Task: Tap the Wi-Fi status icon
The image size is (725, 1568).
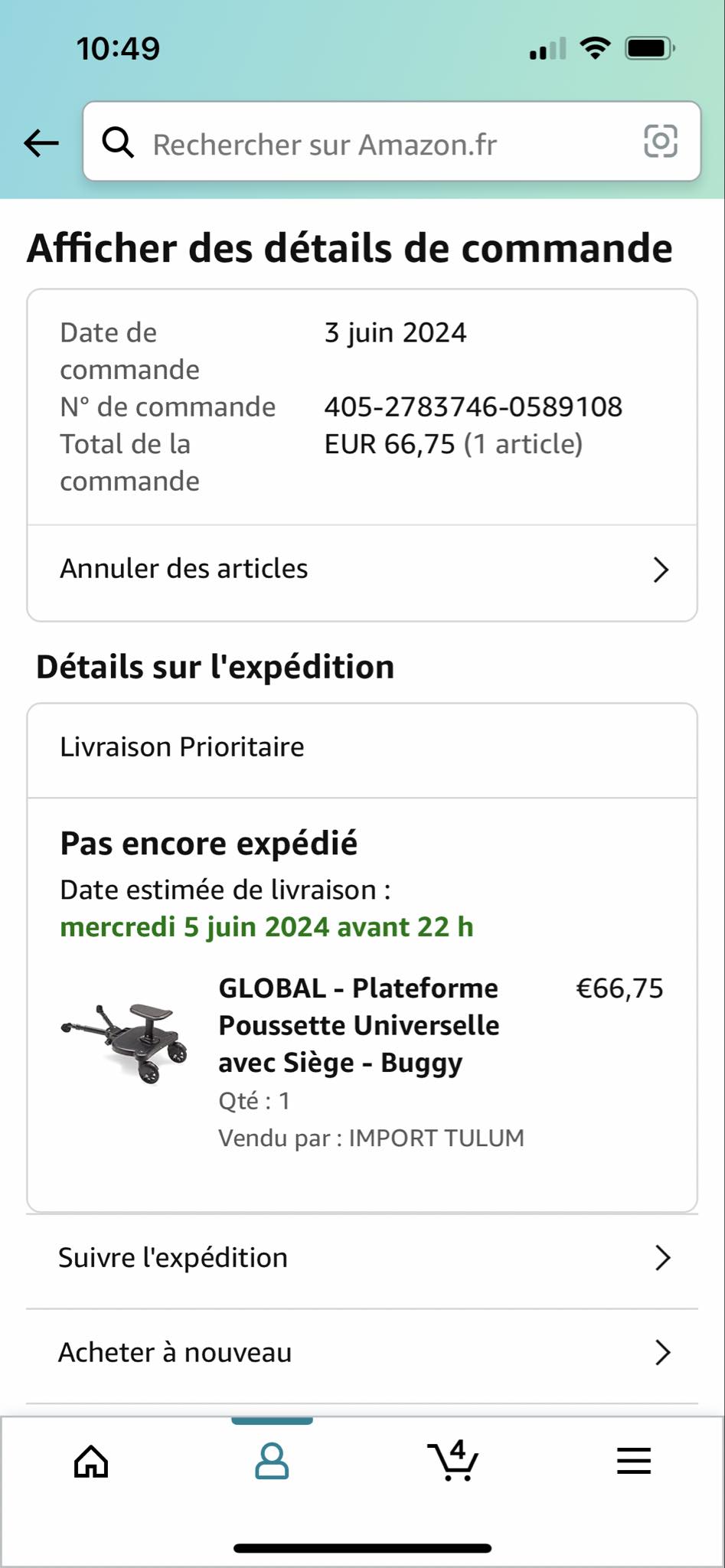Action: click(x=595, y=48)
